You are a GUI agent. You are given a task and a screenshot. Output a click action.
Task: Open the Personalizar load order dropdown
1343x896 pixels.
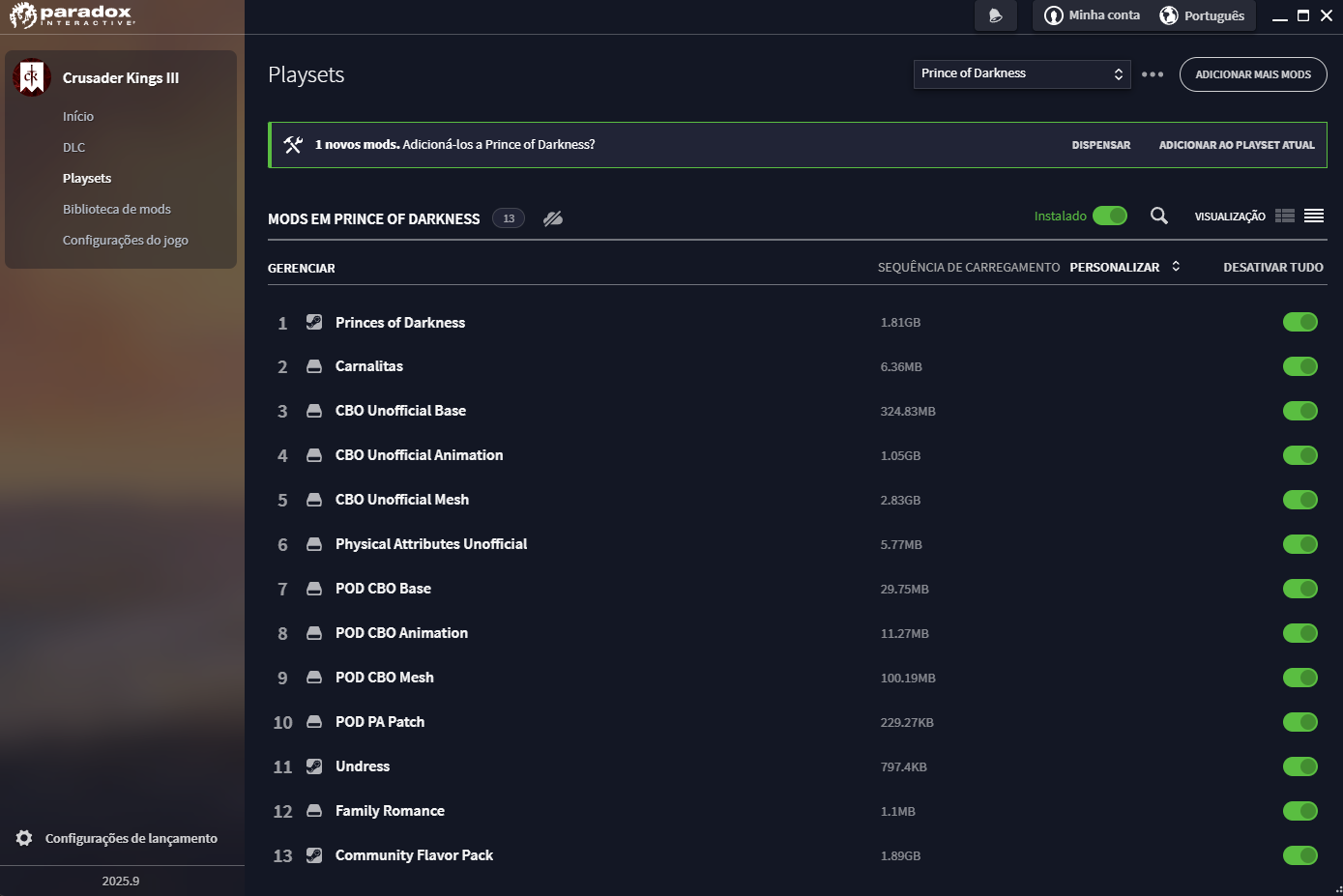click(x=1124, y=267)
